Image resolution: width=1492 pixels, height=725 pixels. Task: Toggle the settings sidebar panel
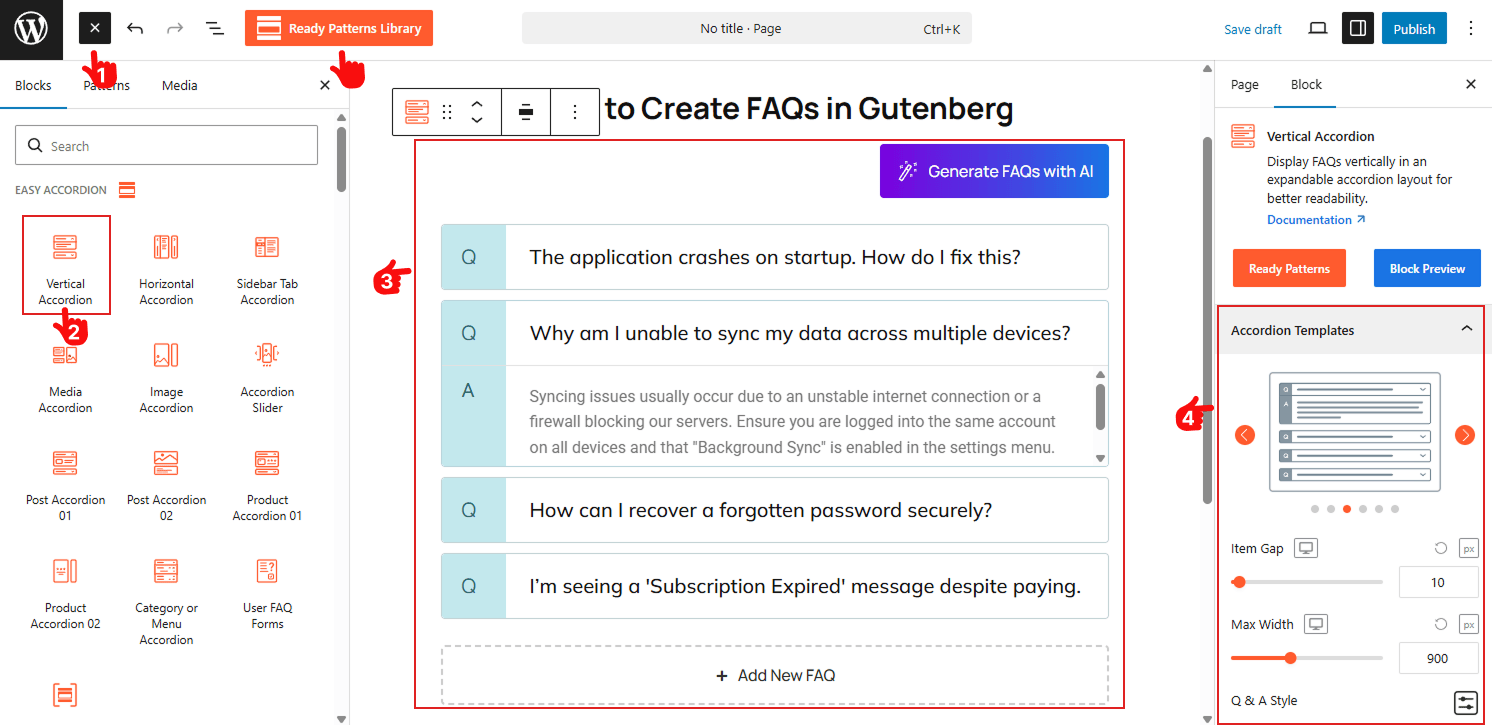(1358, 28)
